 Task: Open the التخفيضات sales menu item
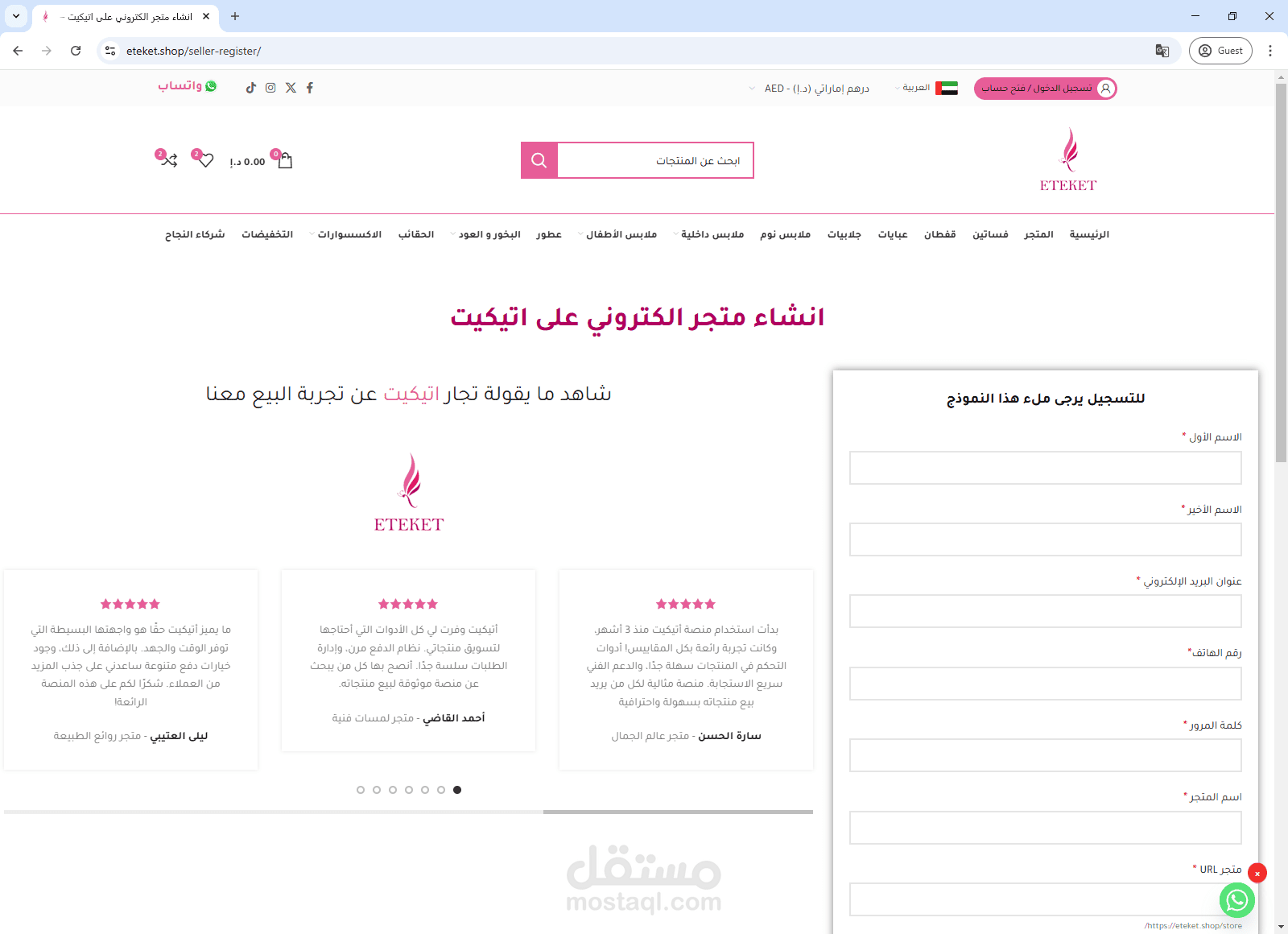pos(267,234)
